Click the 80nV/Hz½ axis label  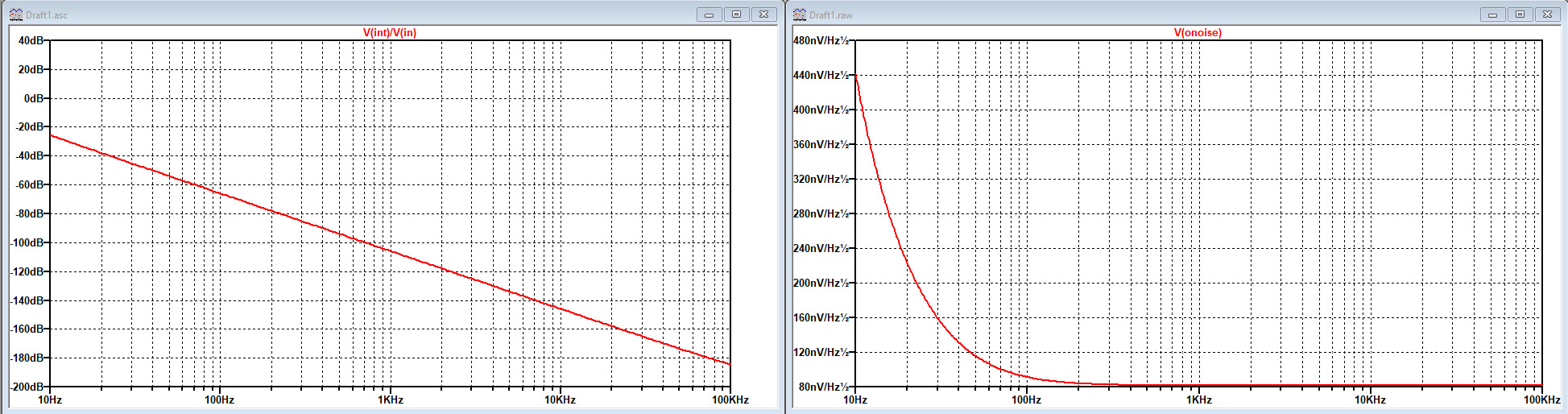[824, 387]
